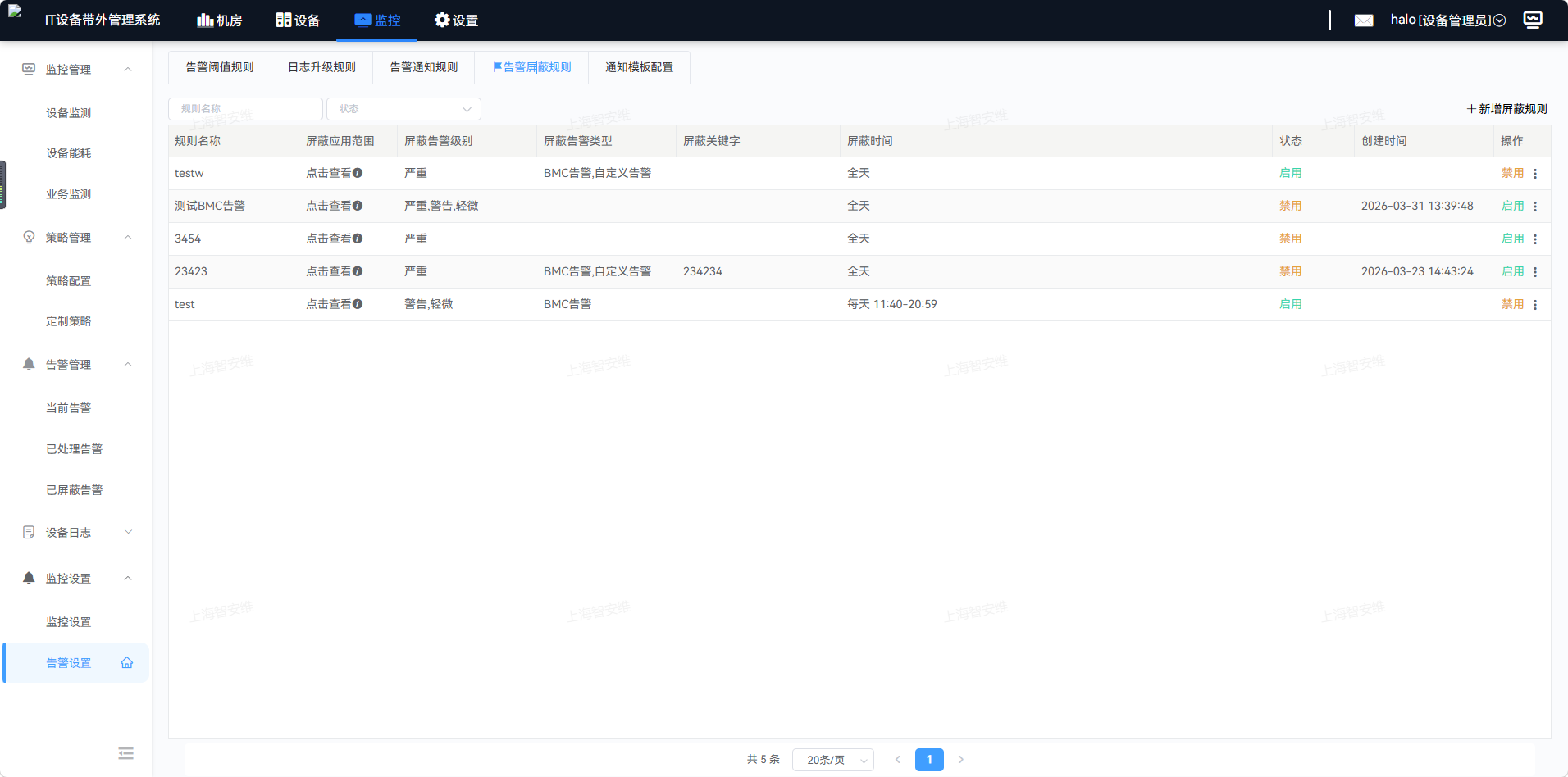Open the halo user account dropdown
The width and height of the screenshot is (1568, 777).
click(1448, 20)
